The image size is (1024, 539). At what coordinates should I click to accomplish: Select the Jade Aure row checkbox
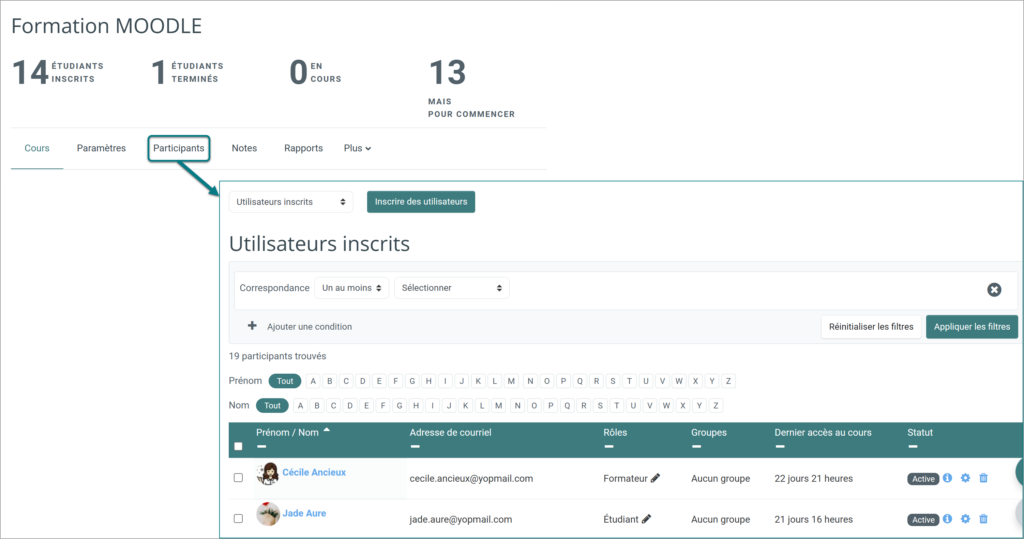238,518
